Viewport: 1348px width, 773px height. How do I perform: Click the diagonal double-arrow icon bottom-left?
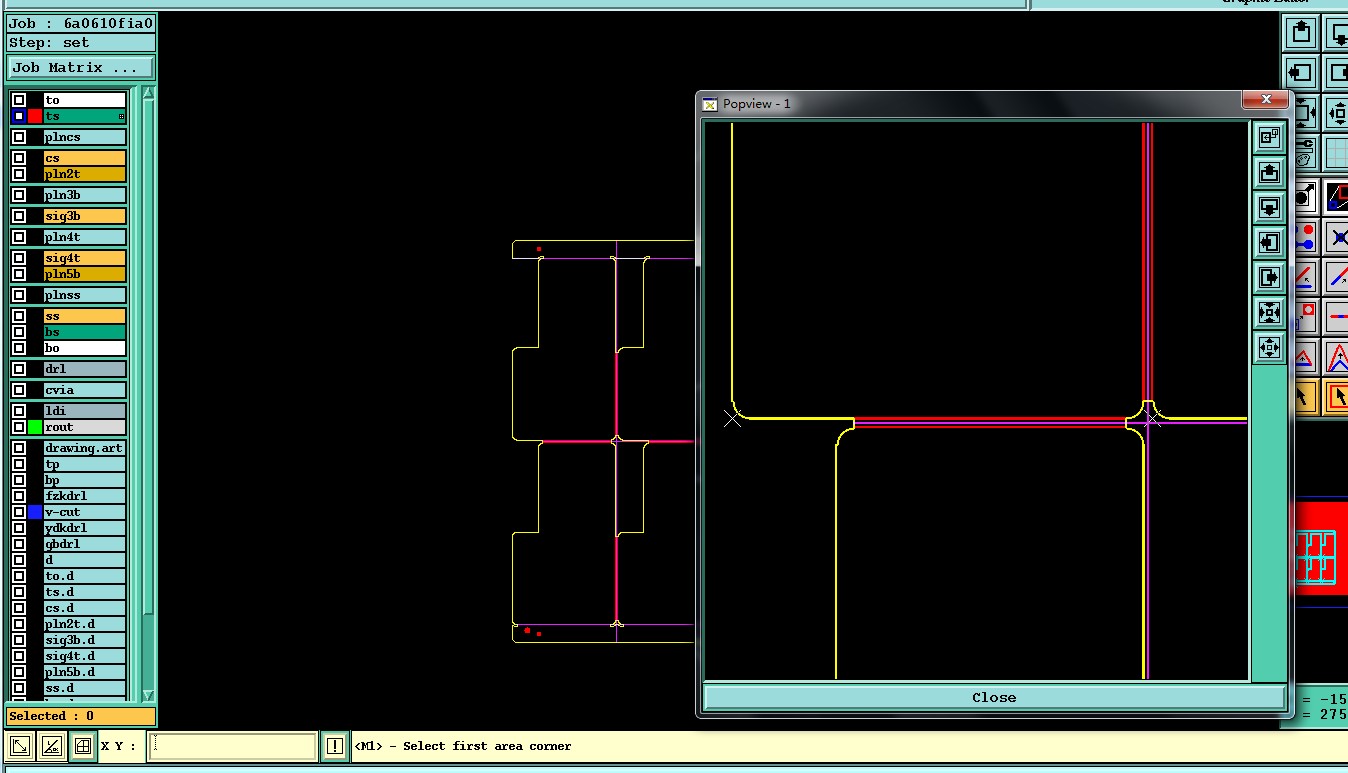click(20, 746)
